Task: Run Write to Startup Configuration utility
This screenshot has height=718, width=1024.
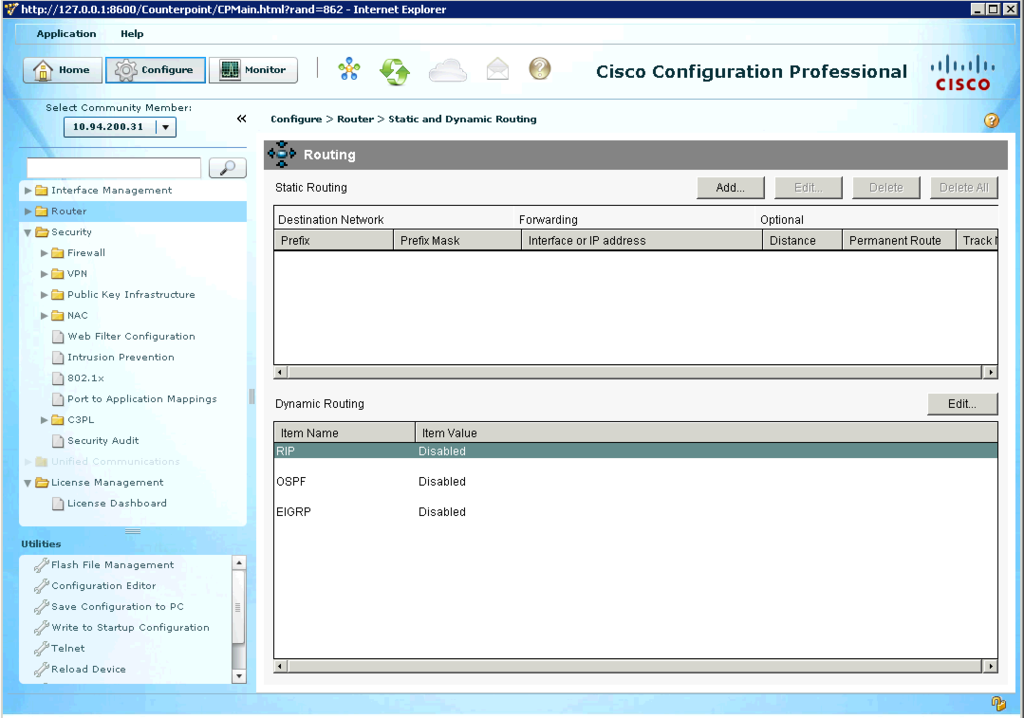Action: click(130, 627)
